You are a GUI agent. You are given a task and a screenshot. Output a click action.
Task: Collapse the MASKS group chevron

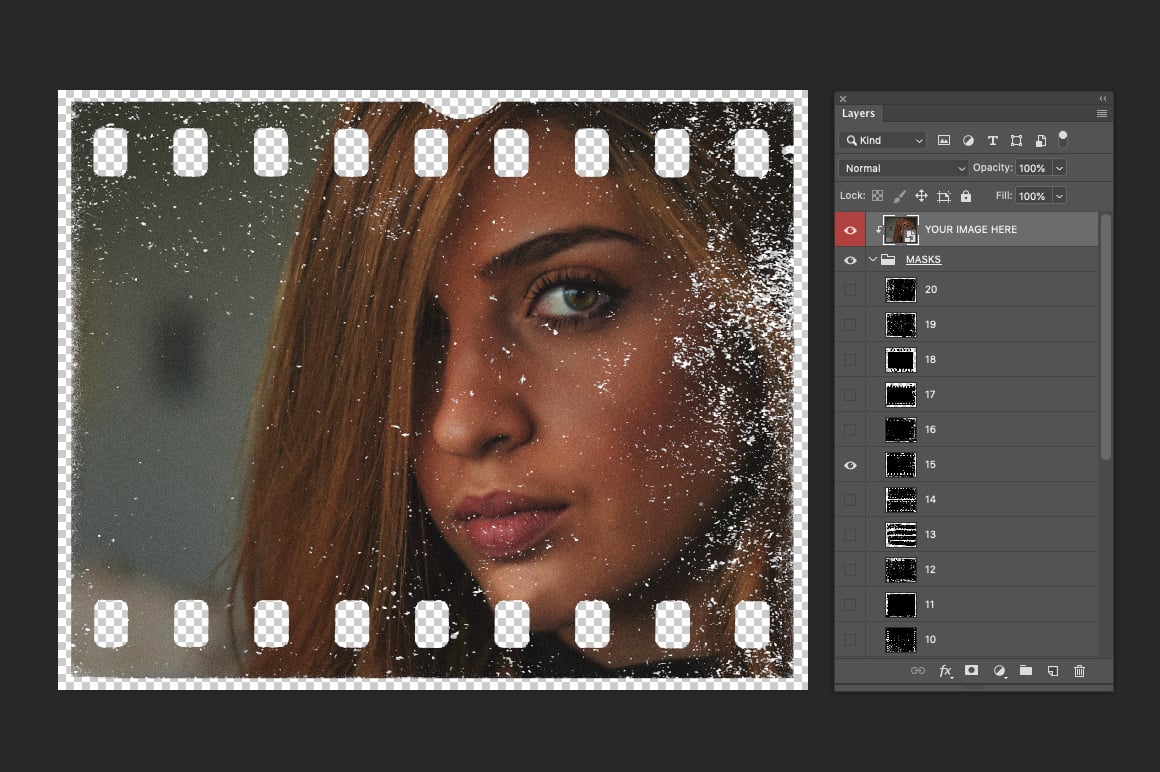click(x=873, y=260)
